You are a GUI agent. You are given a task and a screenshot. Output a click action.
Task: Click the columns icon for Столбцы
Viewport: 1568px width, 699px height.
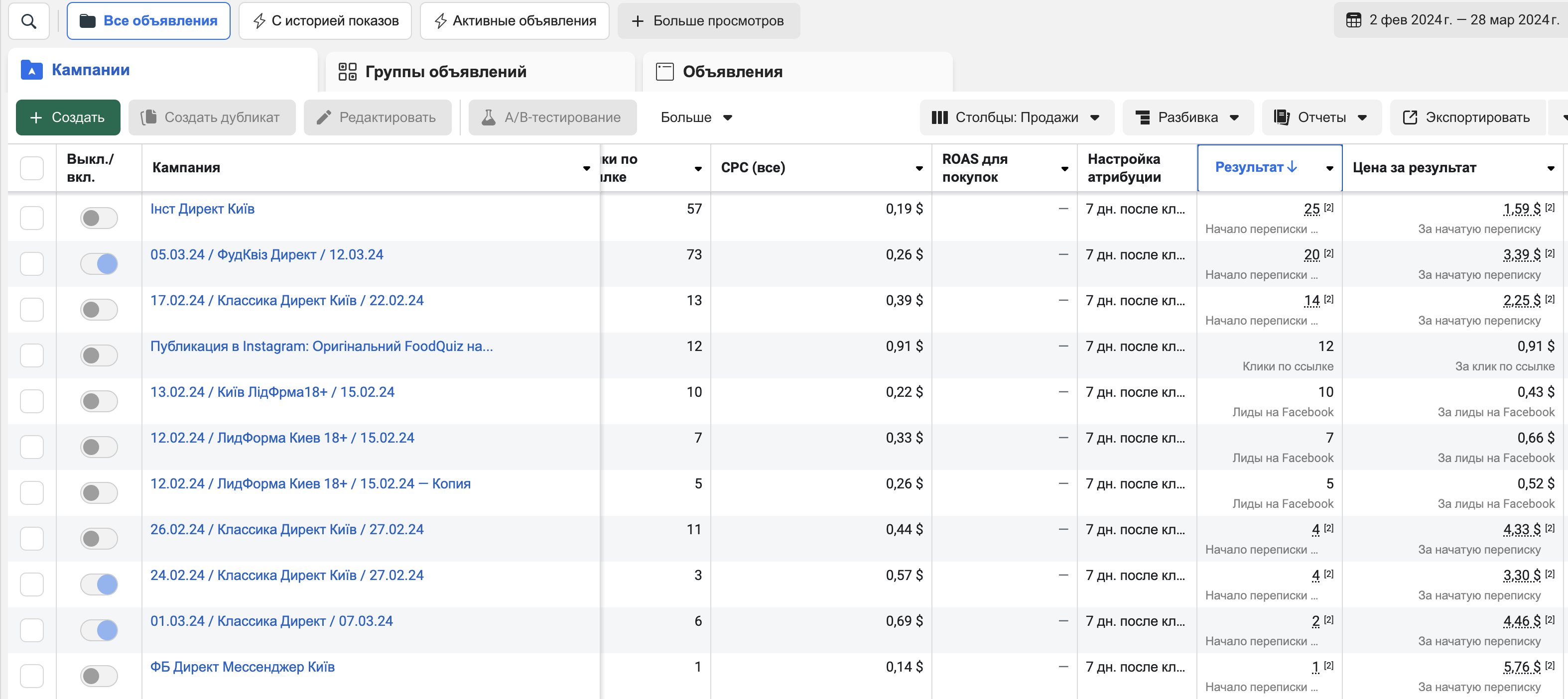[939, 117]
